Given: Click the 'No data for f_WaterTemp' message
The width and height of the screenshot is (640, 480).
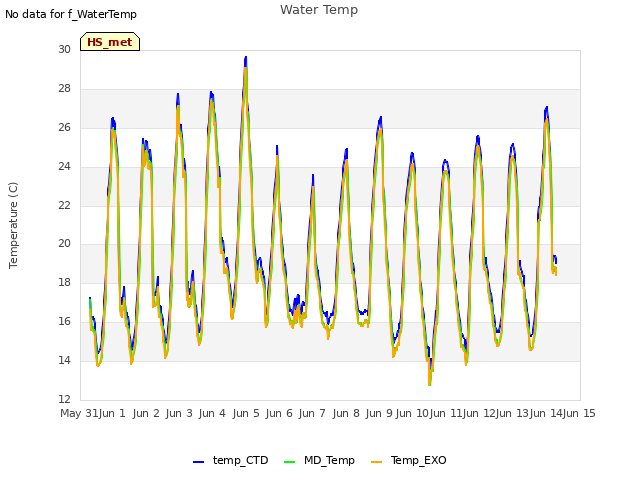Looking at the screenshot, I should [x=71, y=14].
